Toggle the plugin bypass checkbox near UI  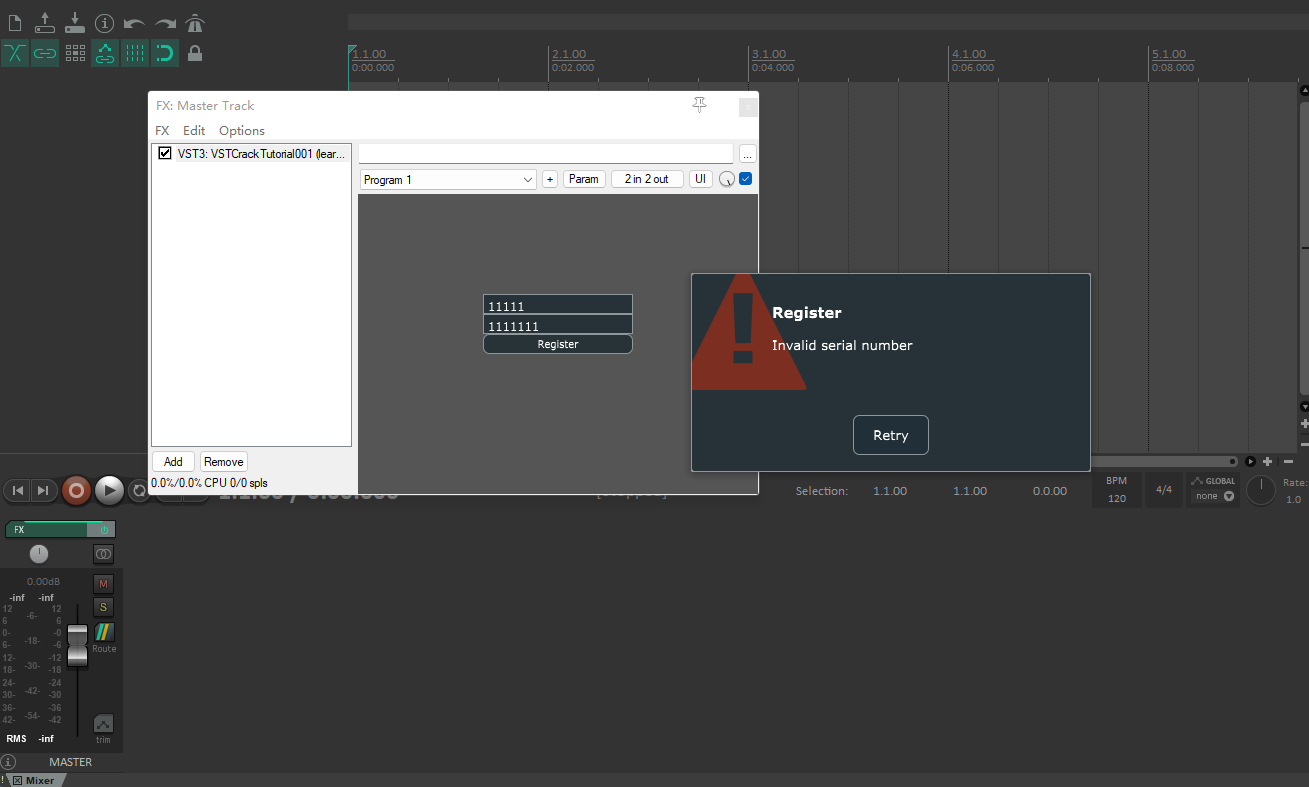[x=745, y=179]
